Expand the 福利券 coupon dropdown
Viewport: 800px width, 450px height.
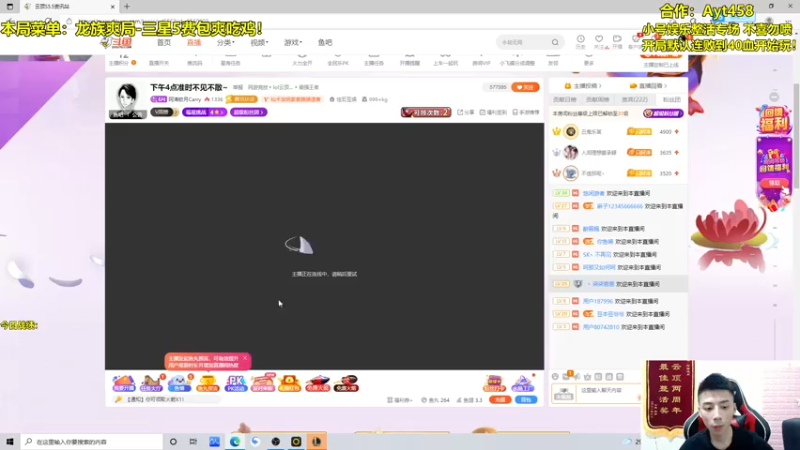[400, 400]
